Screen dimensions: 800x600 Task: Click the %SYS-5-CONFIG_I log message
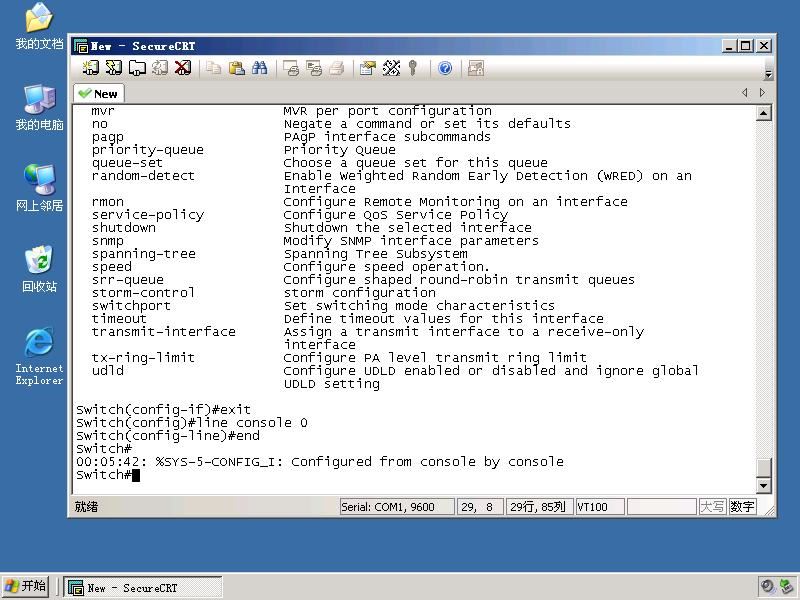pos(320,462)
